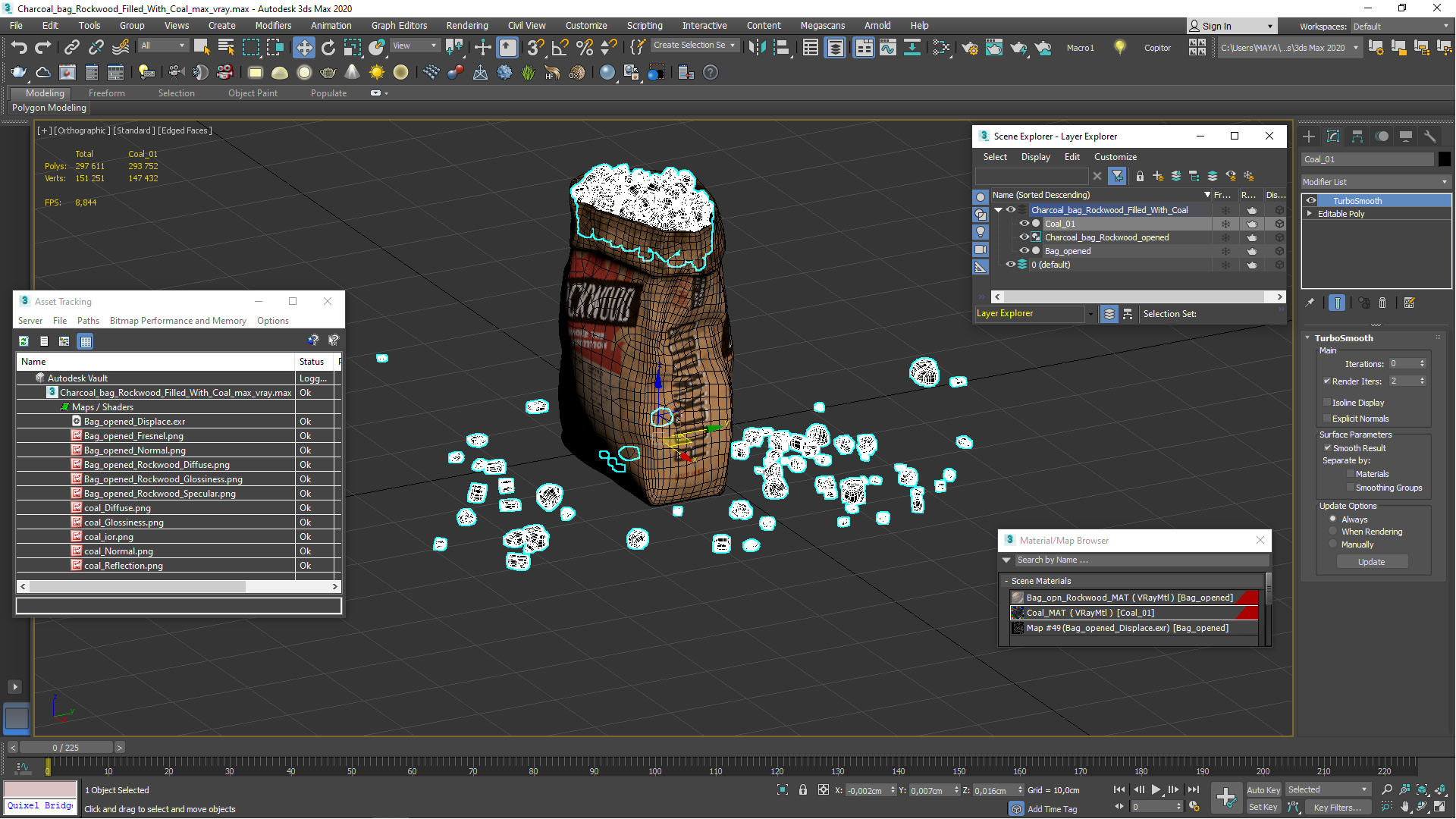1456x819 pixels.
Task: Refresh the Asset Tracking list
Action: [24, 341]
